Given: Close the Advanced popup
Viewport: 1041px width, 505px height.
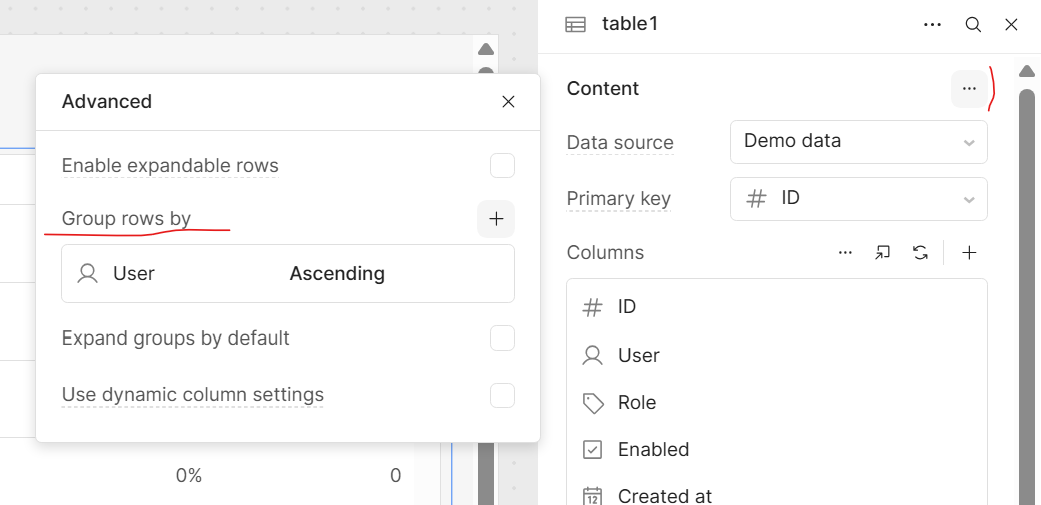Looking at the screenshot, I should 508,102.
